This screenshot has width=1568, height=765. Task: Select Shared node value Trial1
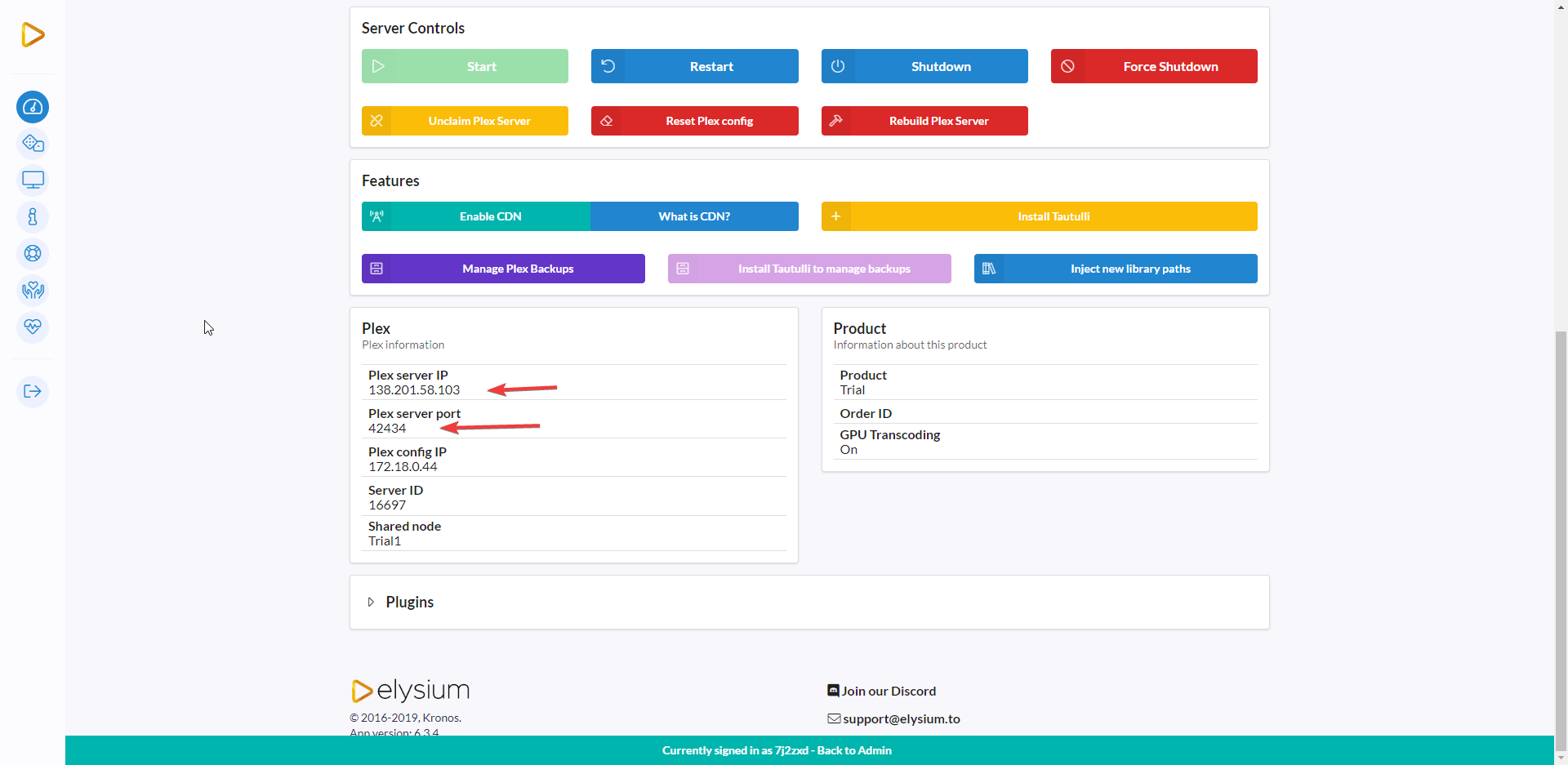click(x=385, y=541)
